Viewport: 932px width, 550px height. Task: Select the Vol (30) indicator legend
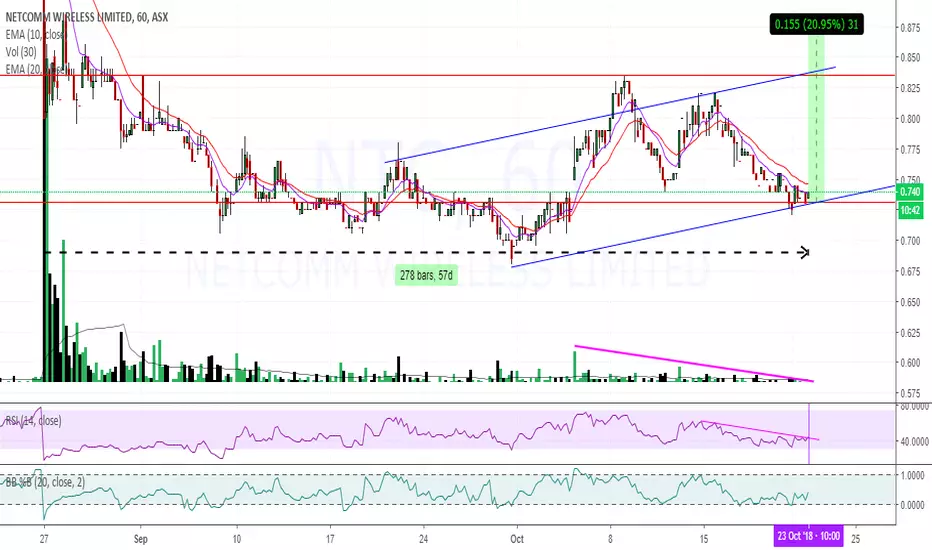coord(21,52)
